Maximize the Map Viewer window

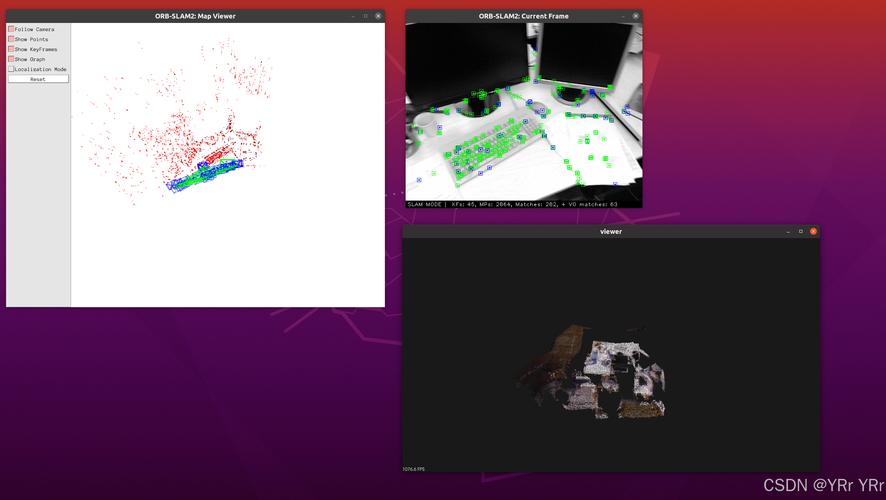[365, 16]
